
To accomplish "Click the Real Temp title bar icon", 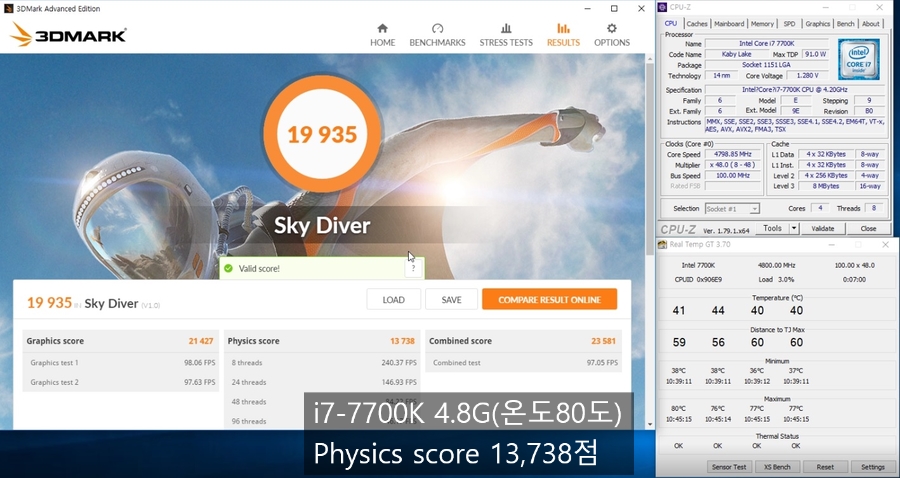I will [663, 244].
